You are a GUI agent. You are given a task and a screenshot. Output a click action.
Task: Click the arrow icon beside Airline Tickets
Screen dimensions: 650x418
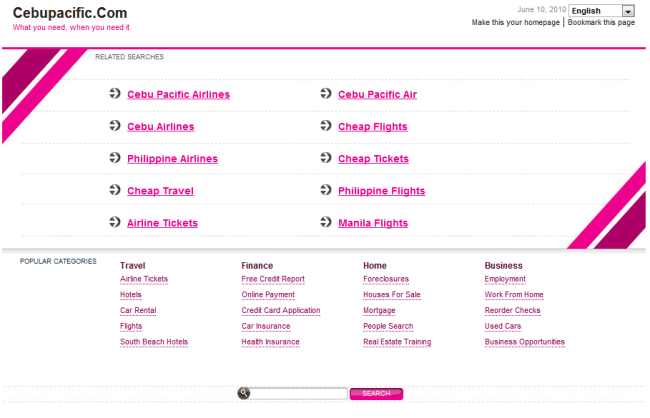tap(115, 222)
